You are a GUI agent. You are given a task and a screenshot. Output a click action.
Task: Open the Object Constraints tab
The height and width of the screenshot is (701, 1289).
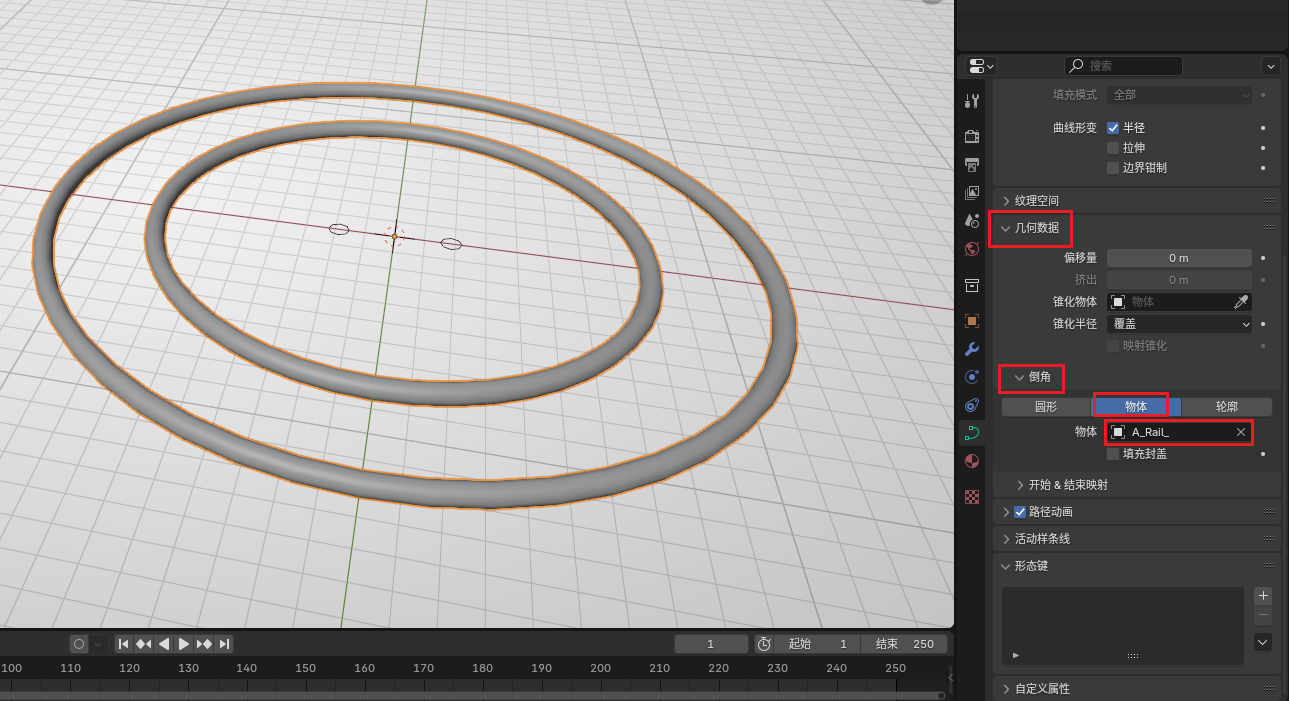tap(971, 405)
